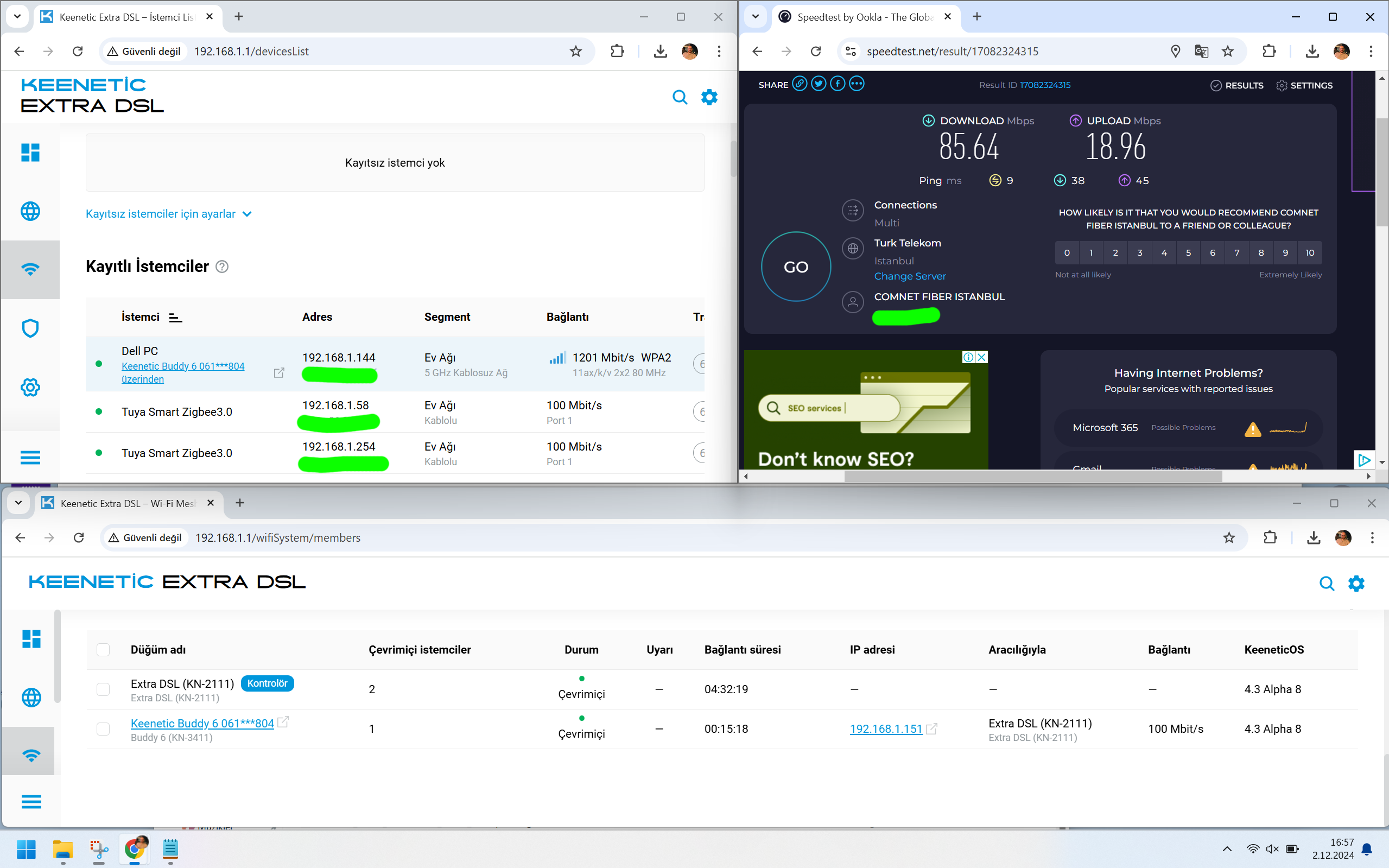
Task: Open tab search dropdown in devicesList window
Action: [17, 17]
